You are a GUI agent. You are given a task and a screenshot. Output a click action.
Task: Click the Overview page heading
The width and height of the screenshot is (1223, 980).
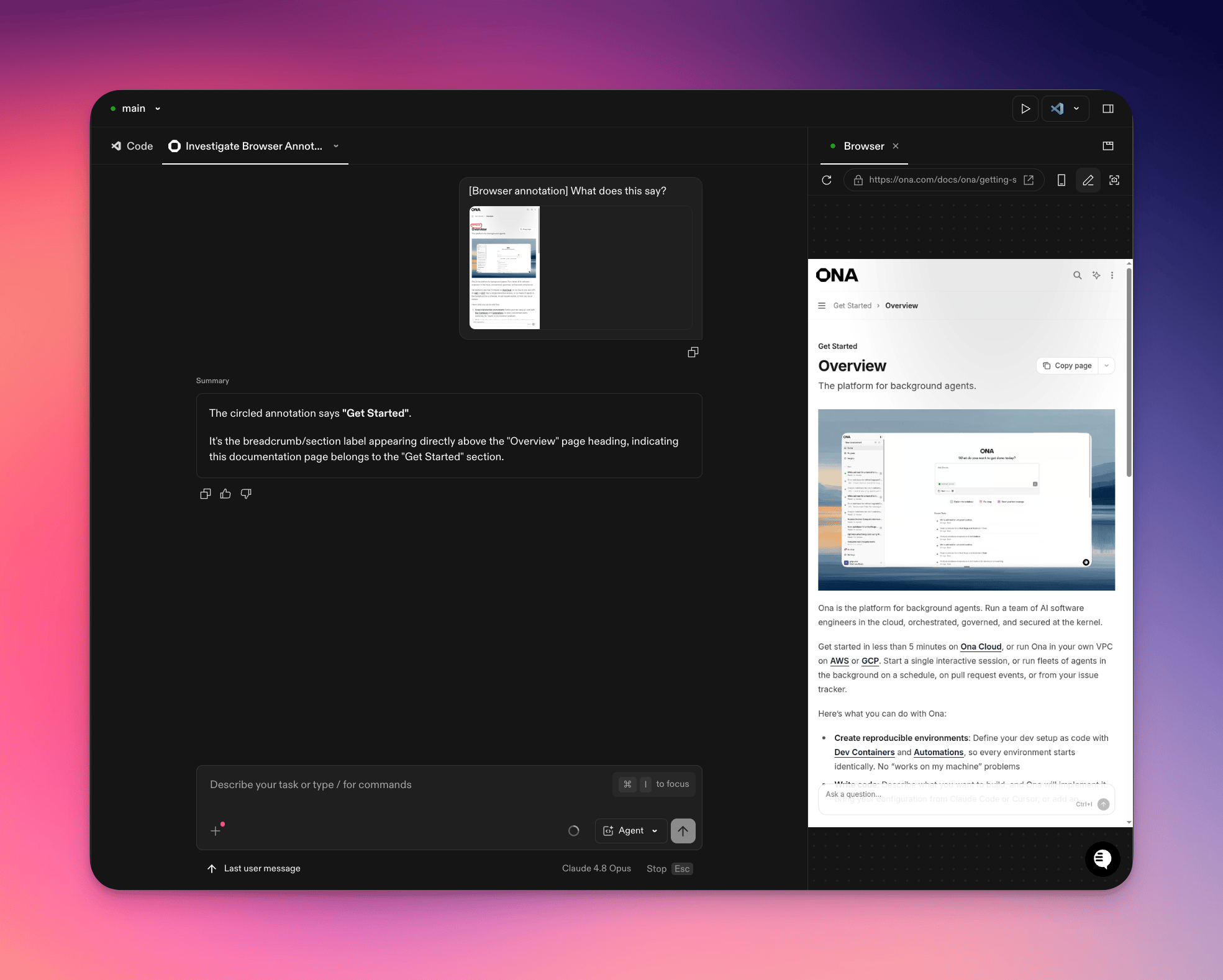(x=852, y=366)
